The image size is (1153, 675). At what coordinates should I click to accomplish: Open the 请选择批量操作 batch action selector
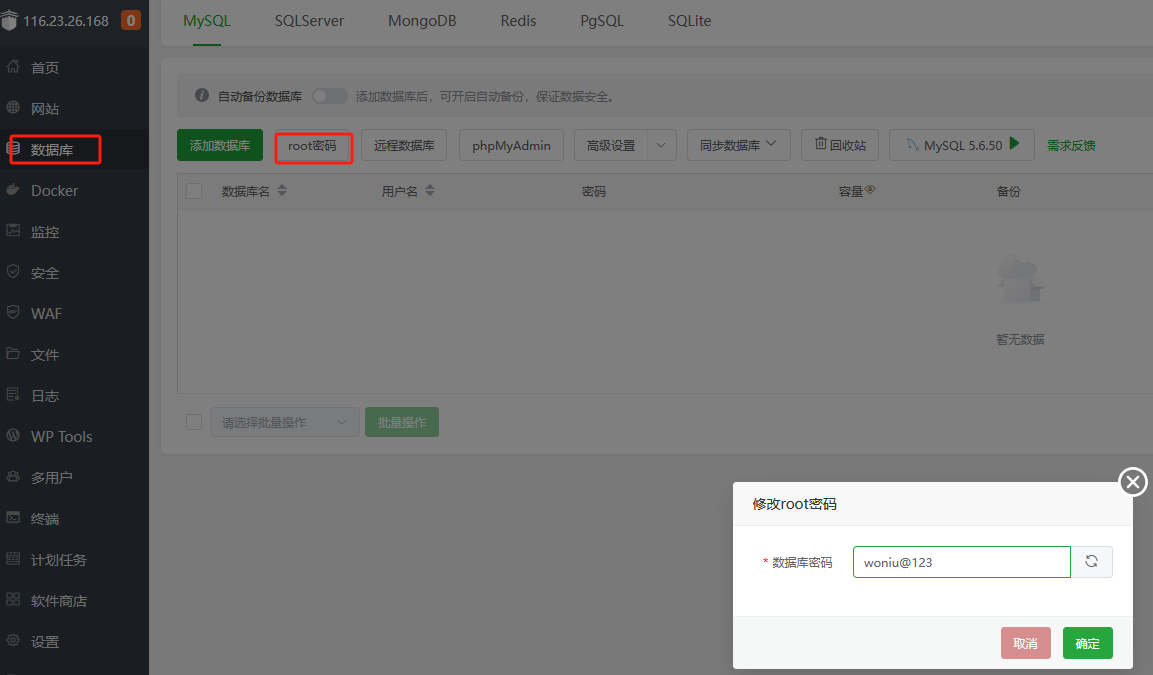[284, 421]
